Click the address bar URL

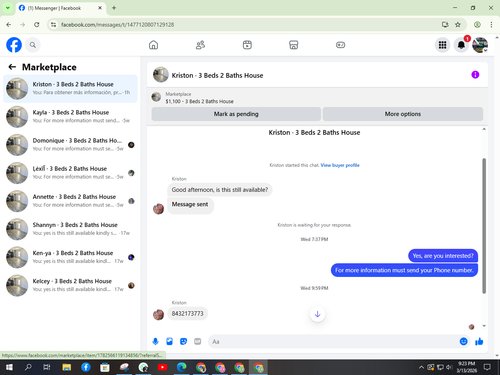click(118, 25)
